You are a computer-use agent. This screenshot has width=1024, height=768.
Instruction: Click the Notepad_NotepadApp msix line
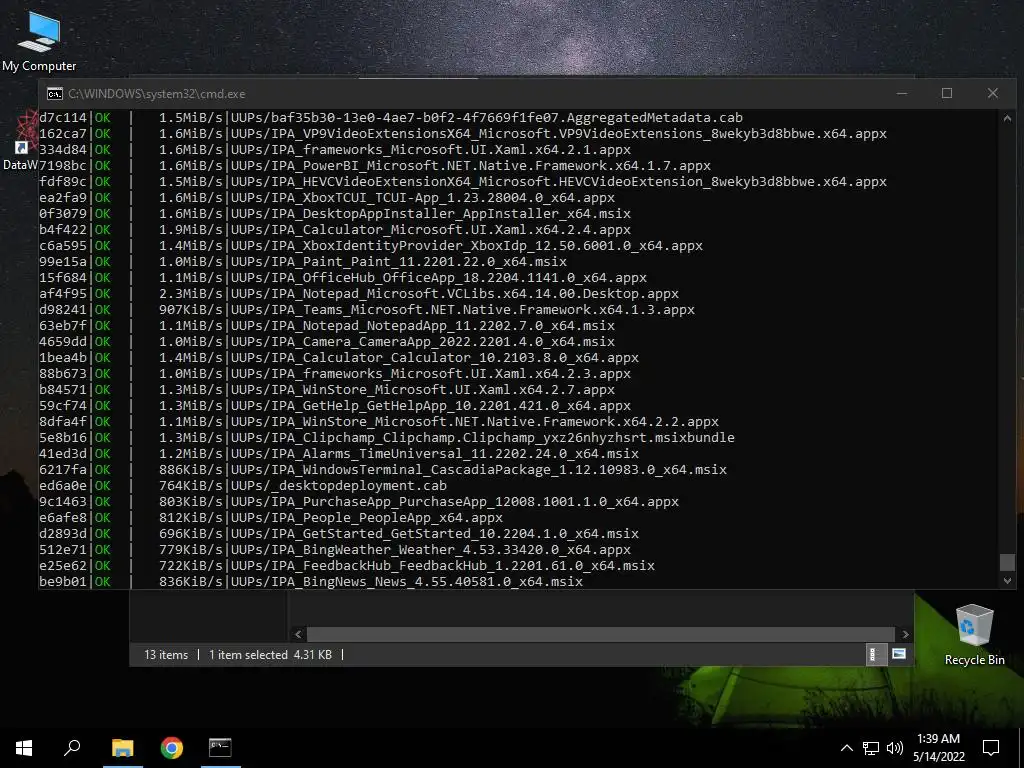tap(327, 326)
